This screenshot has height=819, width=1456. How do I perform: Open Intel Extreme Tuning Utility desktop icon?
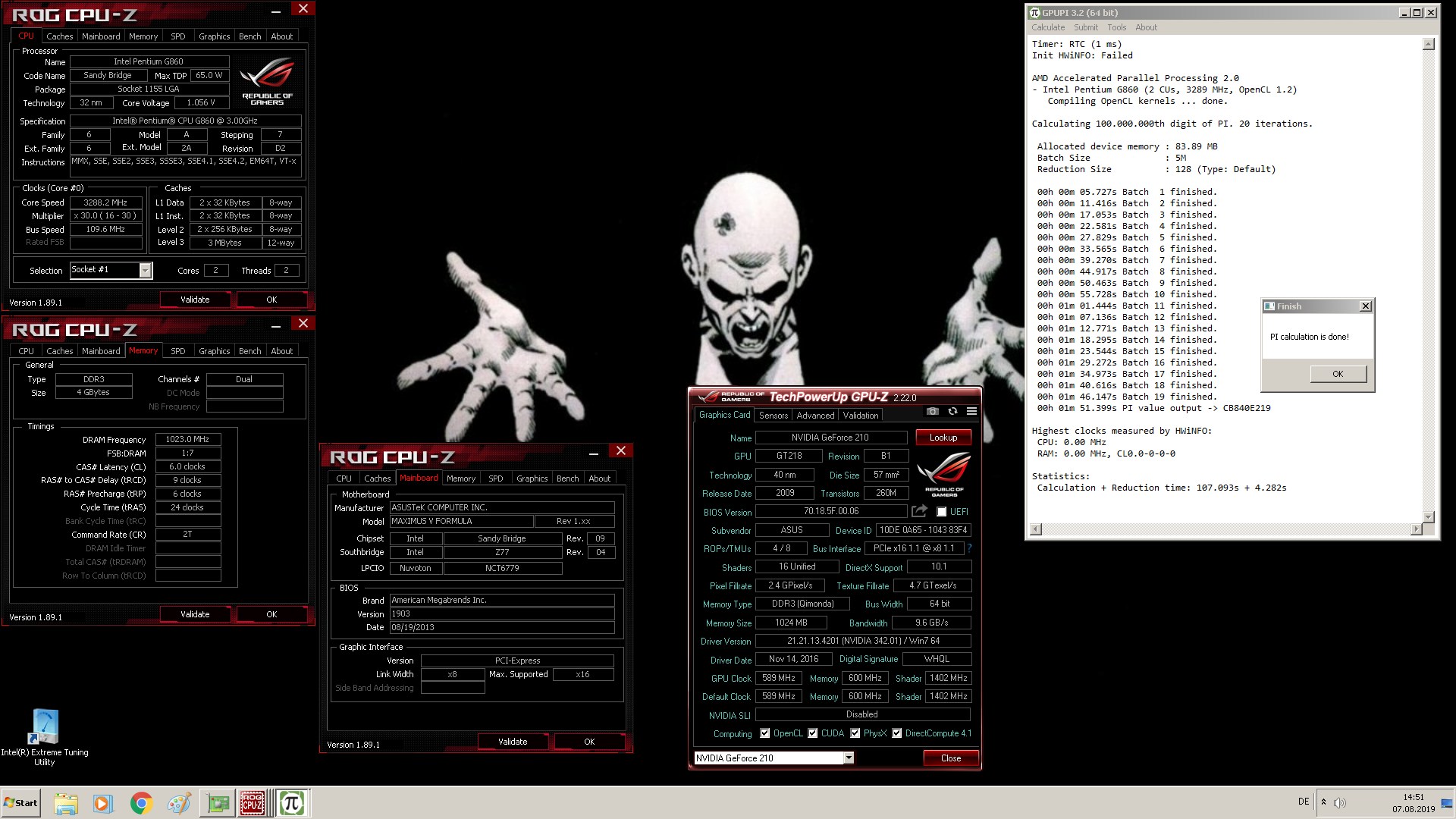[44, 736]
